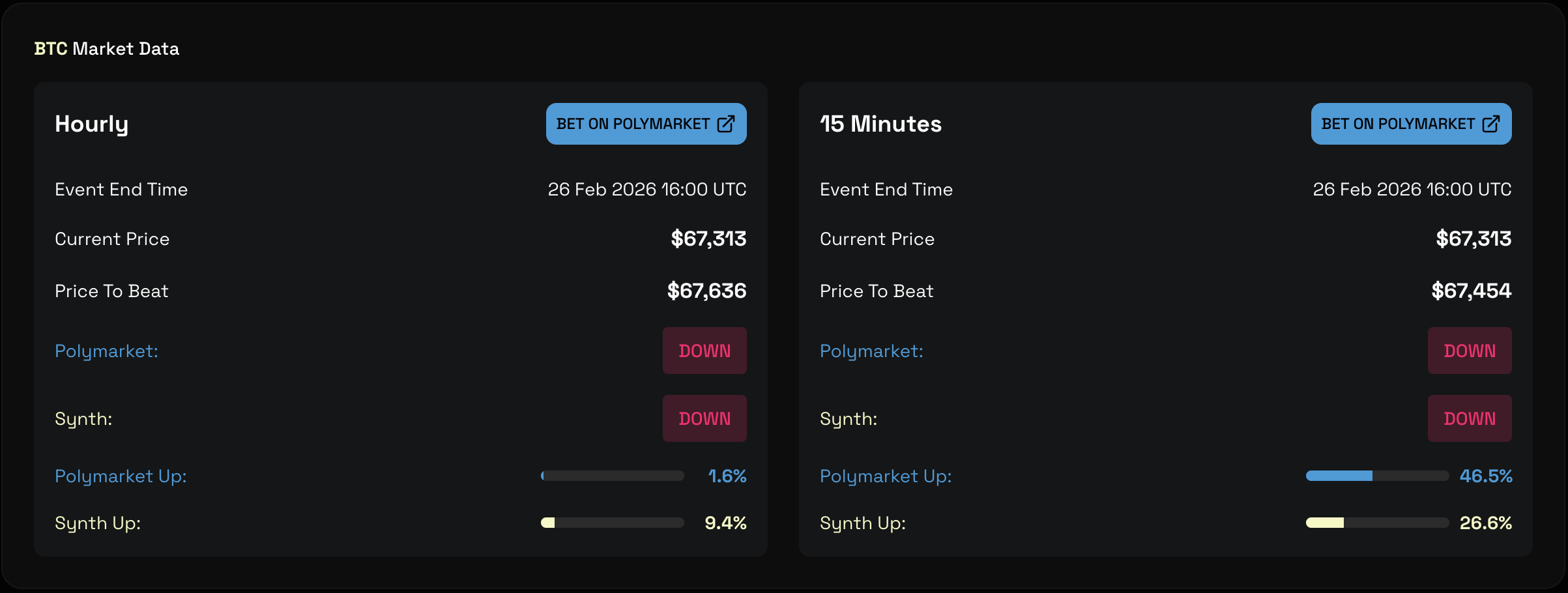Click Synth Up: label in 15 Minutes card
Screen dimensions: 1568x593
pyautogui.click(x=863, y=523)
